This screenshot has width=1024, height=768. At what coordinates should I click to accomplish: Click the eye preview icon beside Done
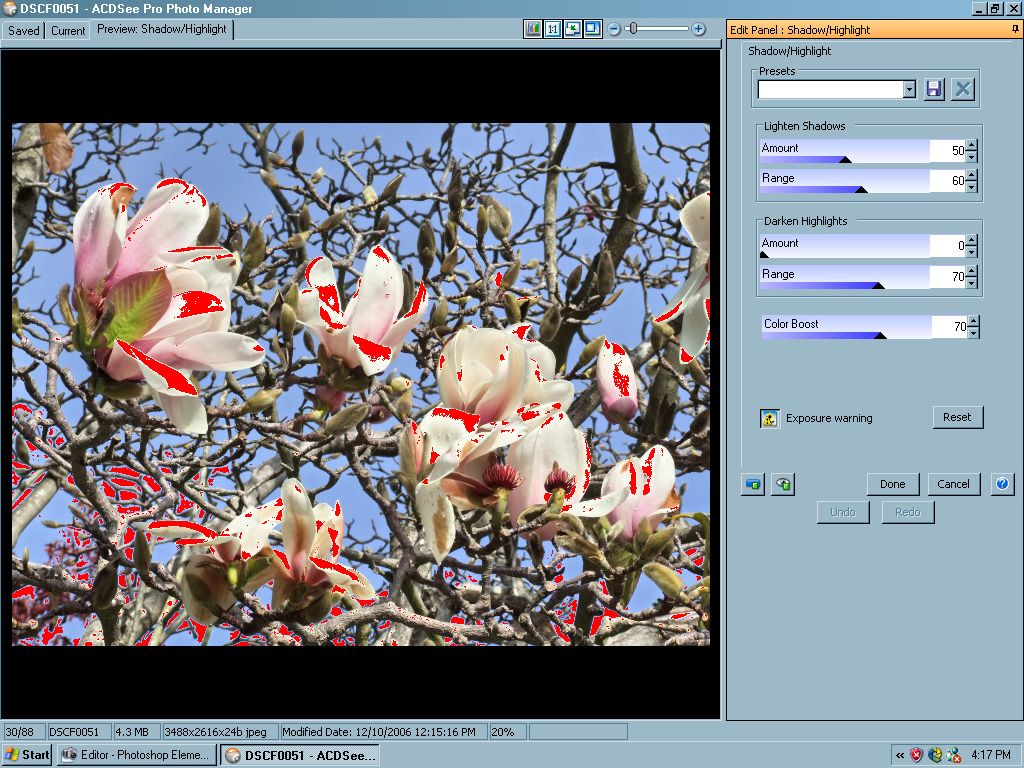click(x=783, y=484)
